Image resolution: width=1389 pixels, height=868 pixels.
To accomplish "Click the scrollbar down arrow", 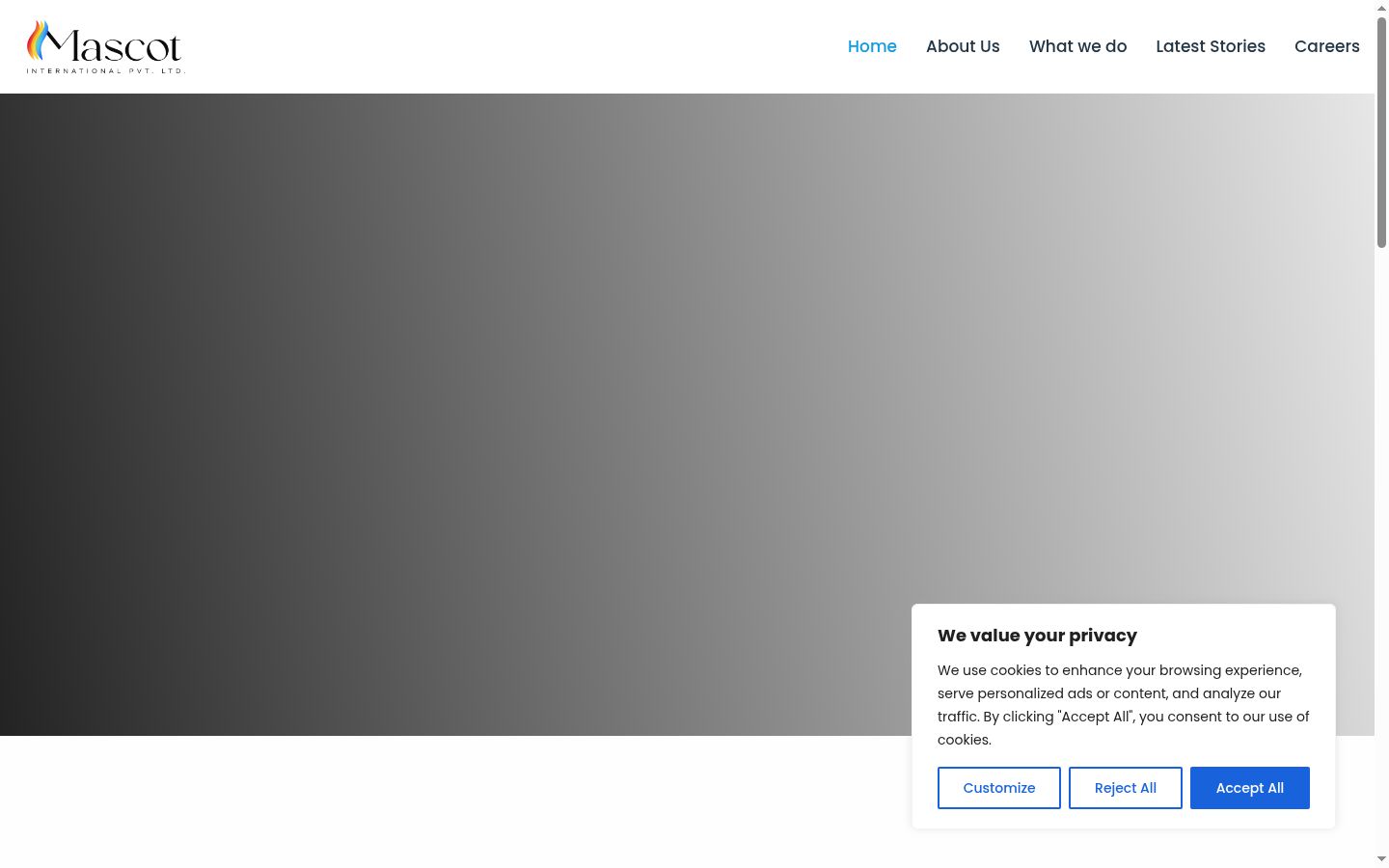I will pyautogui.click(x=1381, y=859).
